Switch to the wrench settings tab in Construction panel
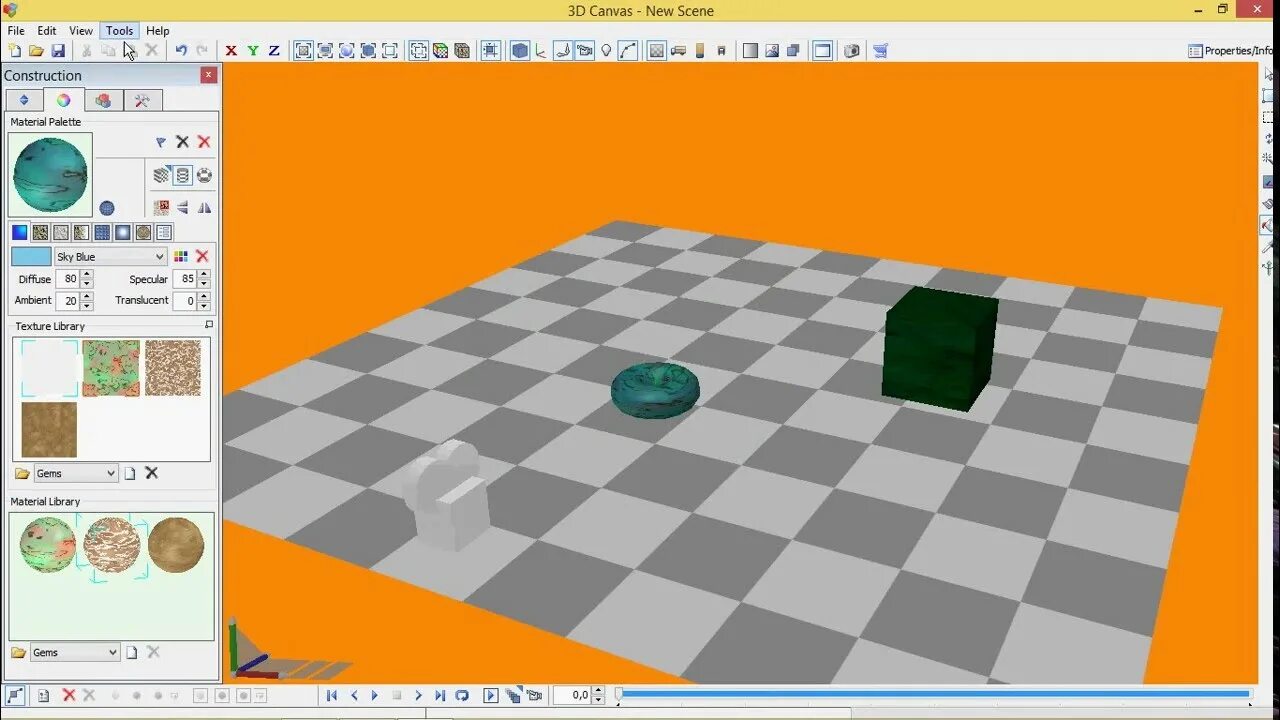This screenshot has height=720, width=1280. 142,100
